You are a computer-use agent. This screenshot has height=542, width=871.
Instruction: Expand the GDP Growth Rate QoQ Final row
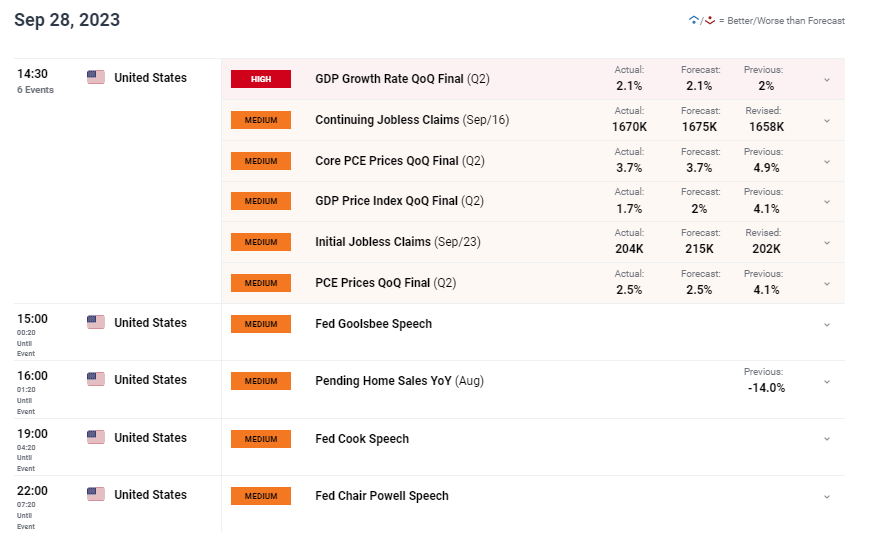click(x=827, y=80)
